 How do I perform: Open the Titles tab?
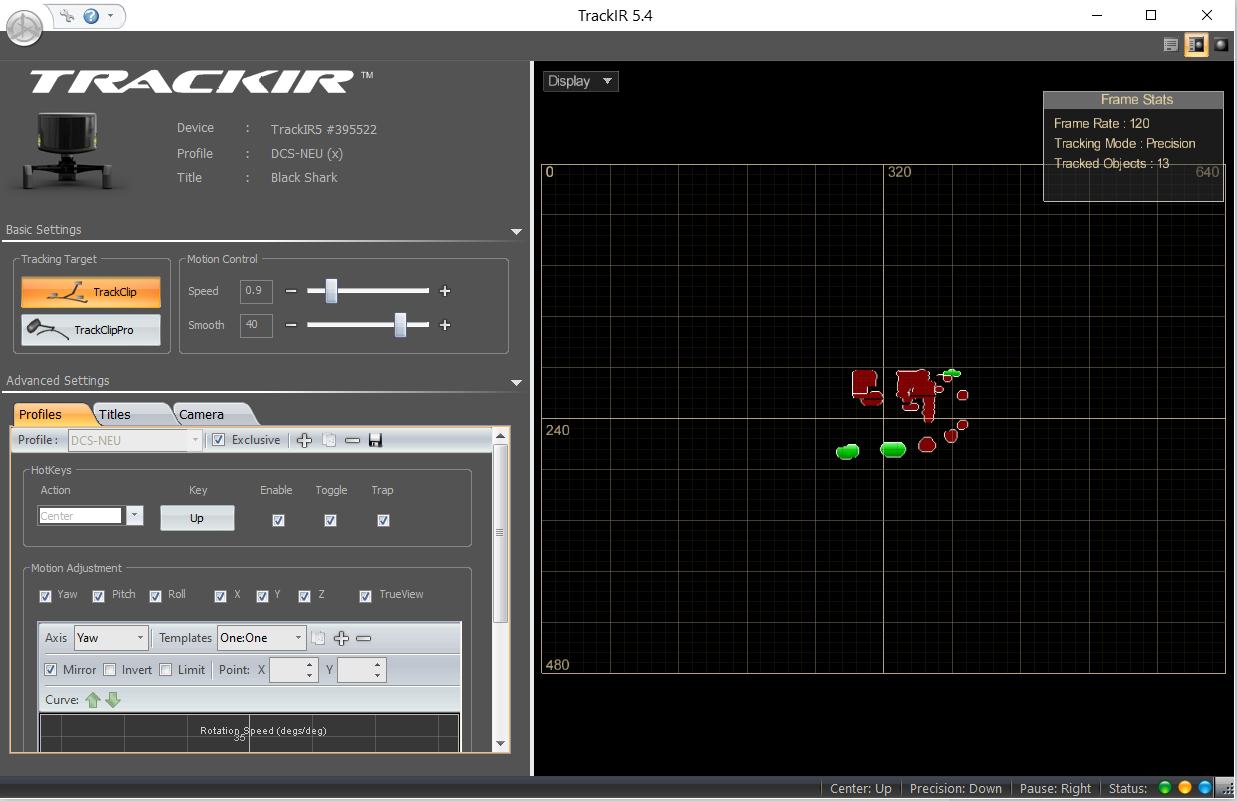(x=125, y=414)
